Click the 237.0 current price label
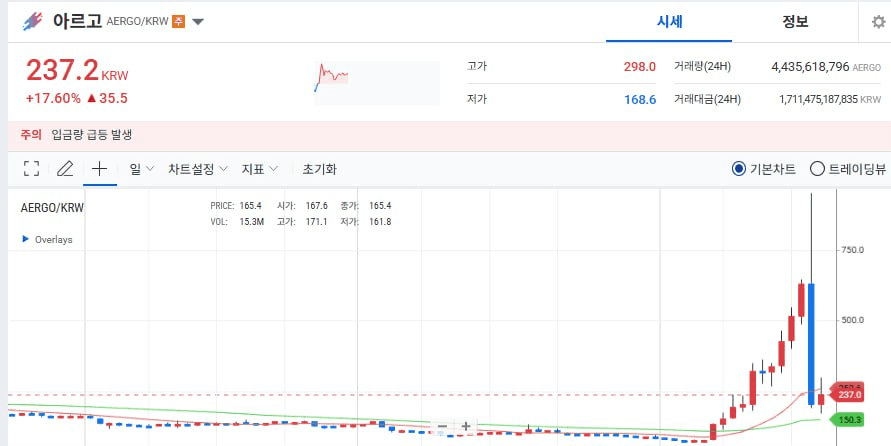The width and height of the screenshot is (891, 446). pos(848,394)
